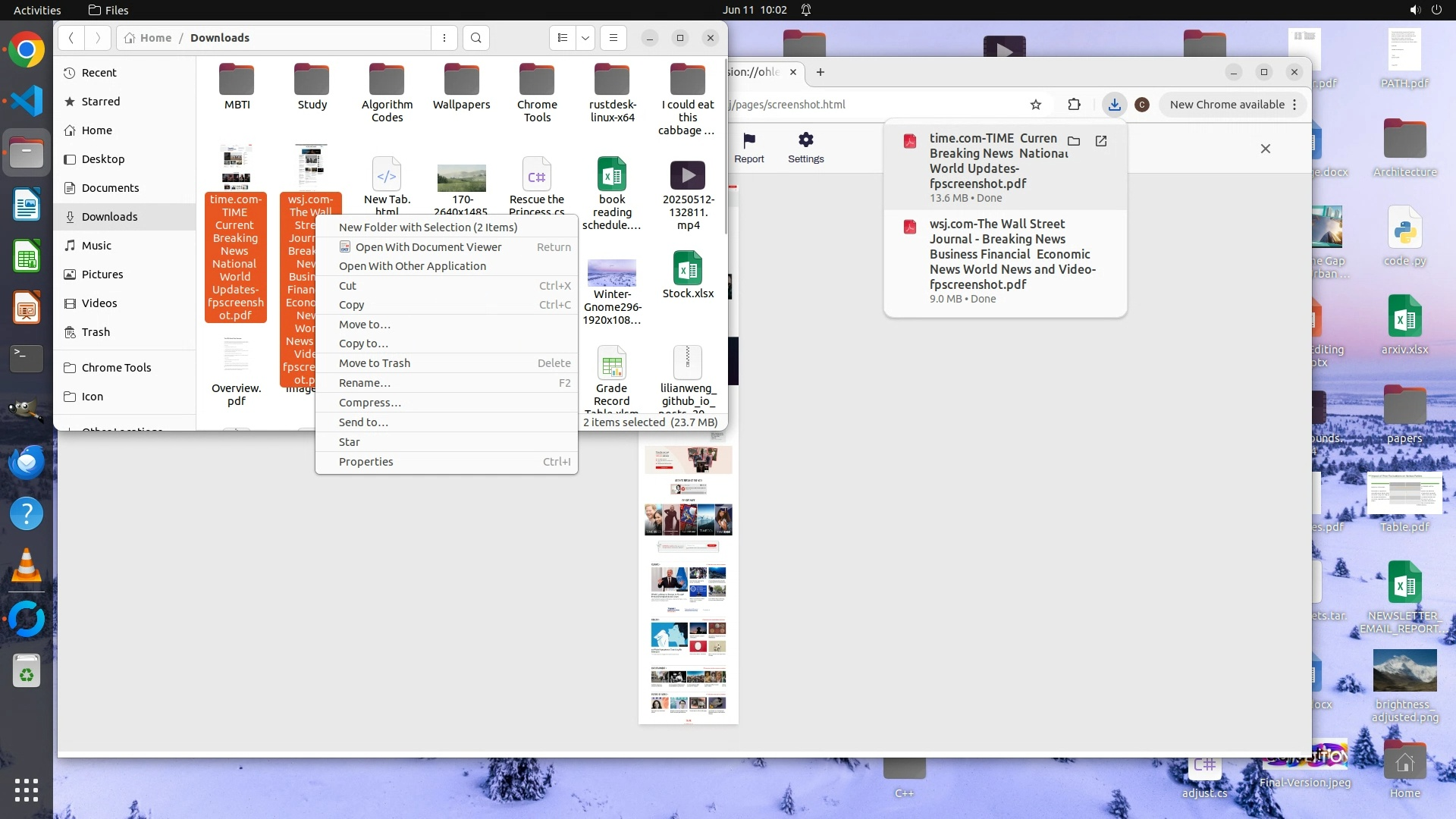This screenshot has width=1456, height=819.
Task: Choose Compress… from the context menu
Action: (x=370, y=403)
